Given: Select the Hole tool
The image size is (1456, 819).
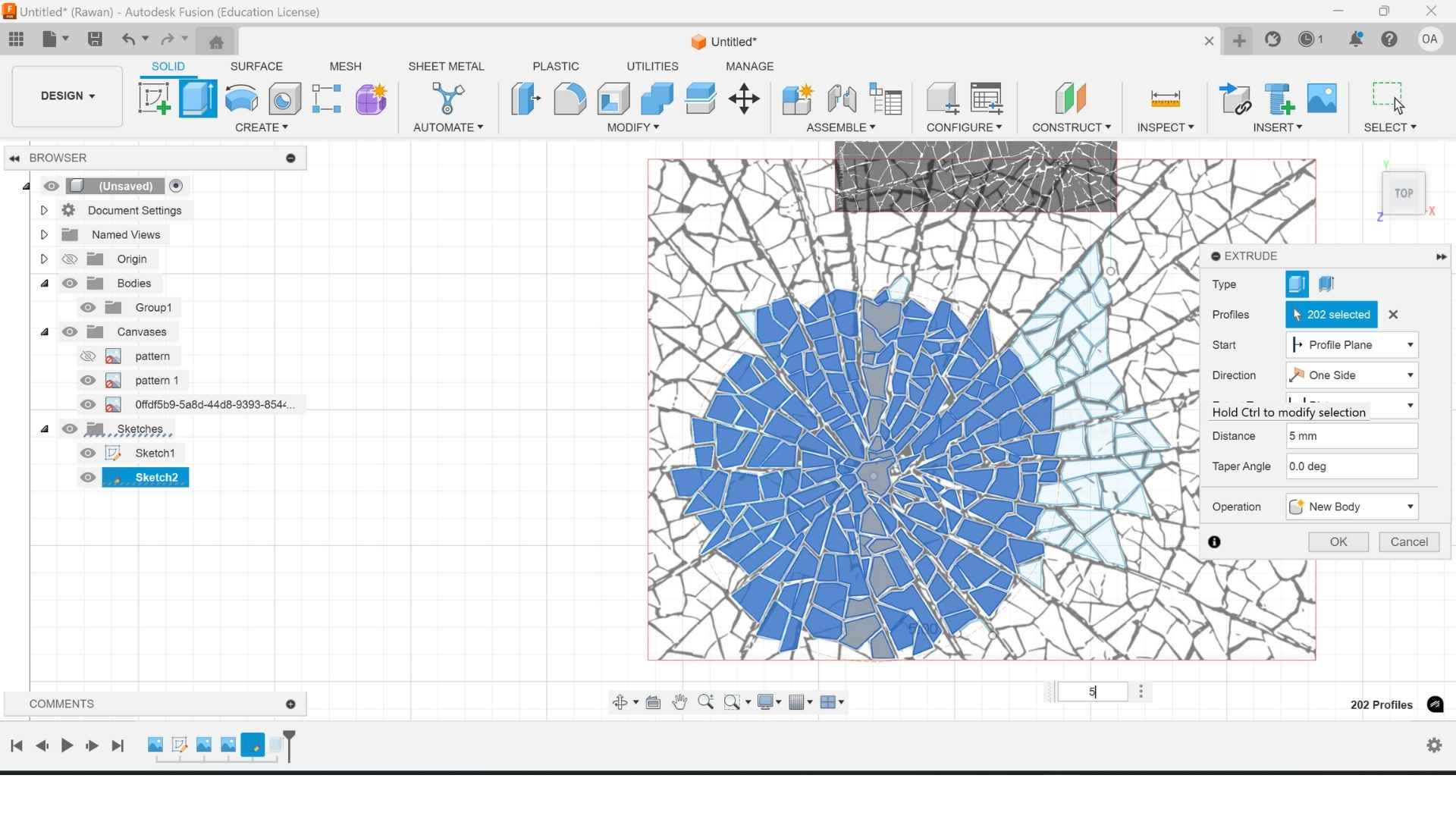Looking at the screenshot, I should pos(284,99).
